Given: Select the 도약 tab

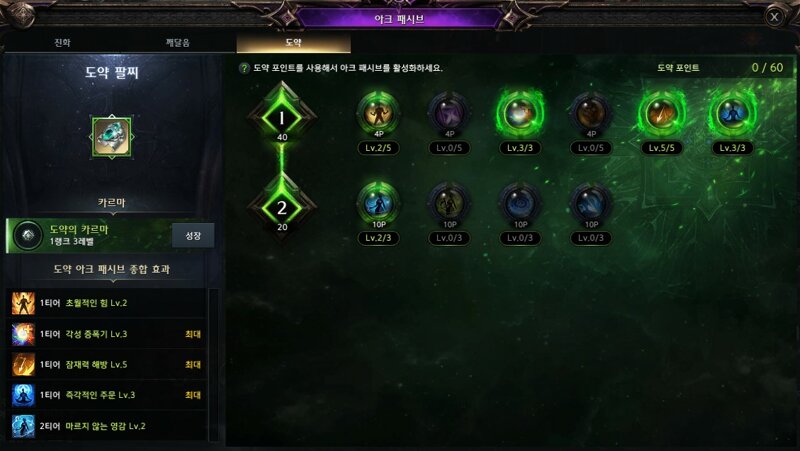Looking at the screenshot, I should point(293,42).
